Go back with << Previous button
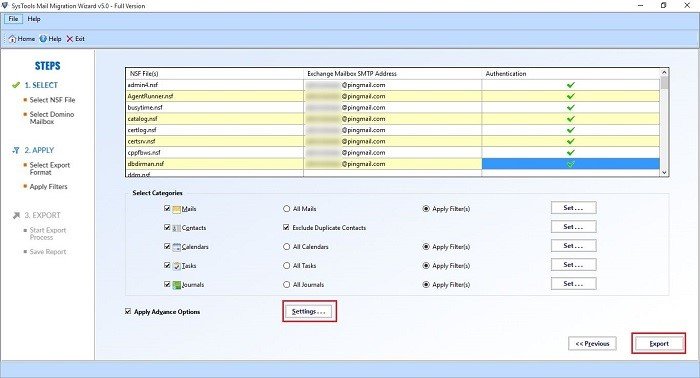700x378 pixels. pos(592,344)
